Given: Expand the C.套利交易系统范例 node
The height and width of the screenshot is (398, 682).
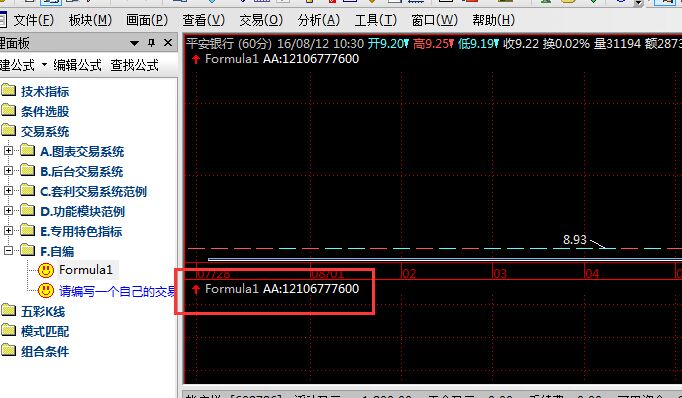Looking at the screenshot, I should coord(8,191).
